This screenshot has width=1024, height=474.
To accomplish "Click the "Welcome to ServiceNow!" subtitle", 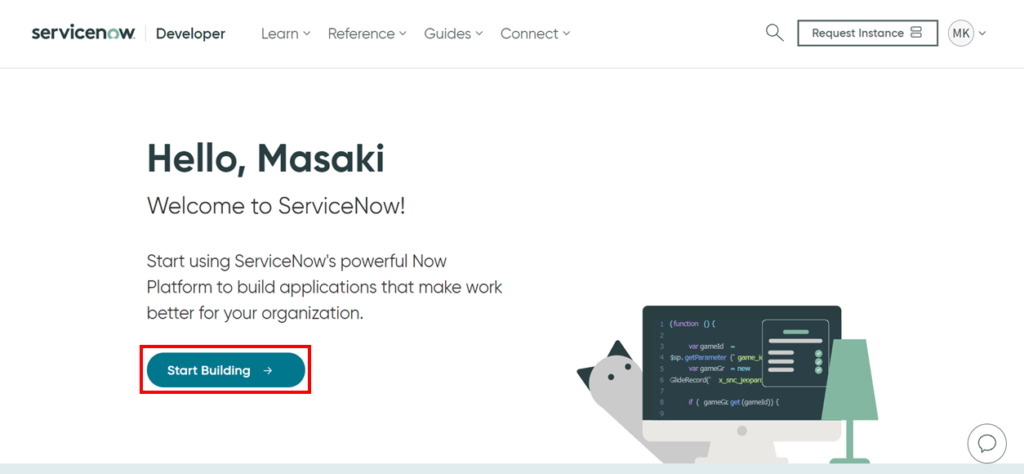I will (x=275, y=206).
